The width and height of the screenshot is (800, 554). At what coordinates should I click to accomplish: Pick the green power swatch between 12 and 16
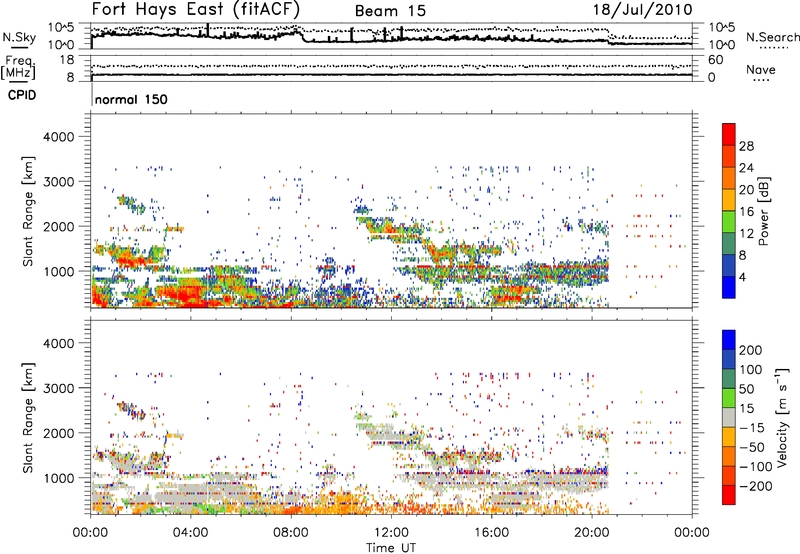pos(729,221)
